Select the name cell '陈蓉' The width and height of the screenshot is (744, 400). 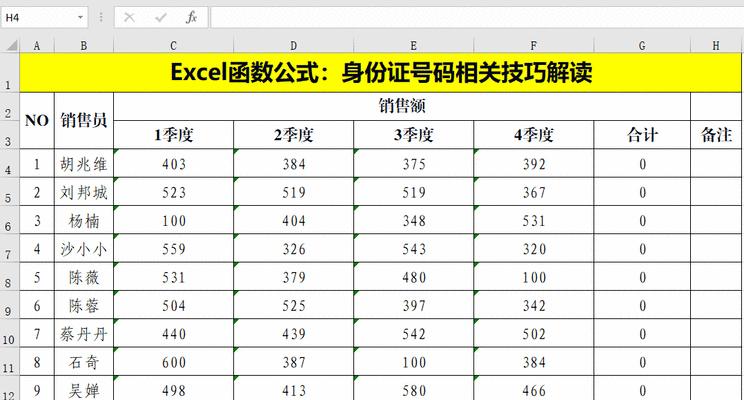tap(84, 305)
